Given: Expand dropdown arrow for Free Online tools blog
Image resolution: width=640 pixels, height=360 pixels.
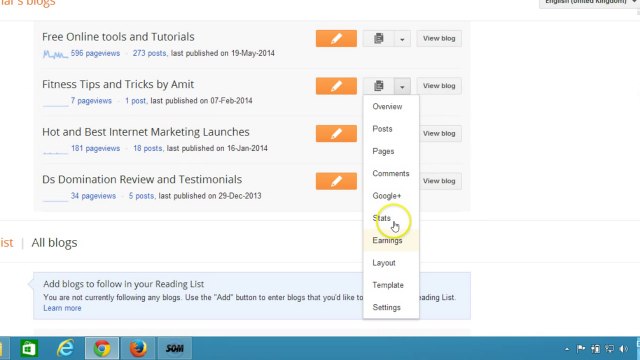Looking at the screenshot, I should click(402, 39).
